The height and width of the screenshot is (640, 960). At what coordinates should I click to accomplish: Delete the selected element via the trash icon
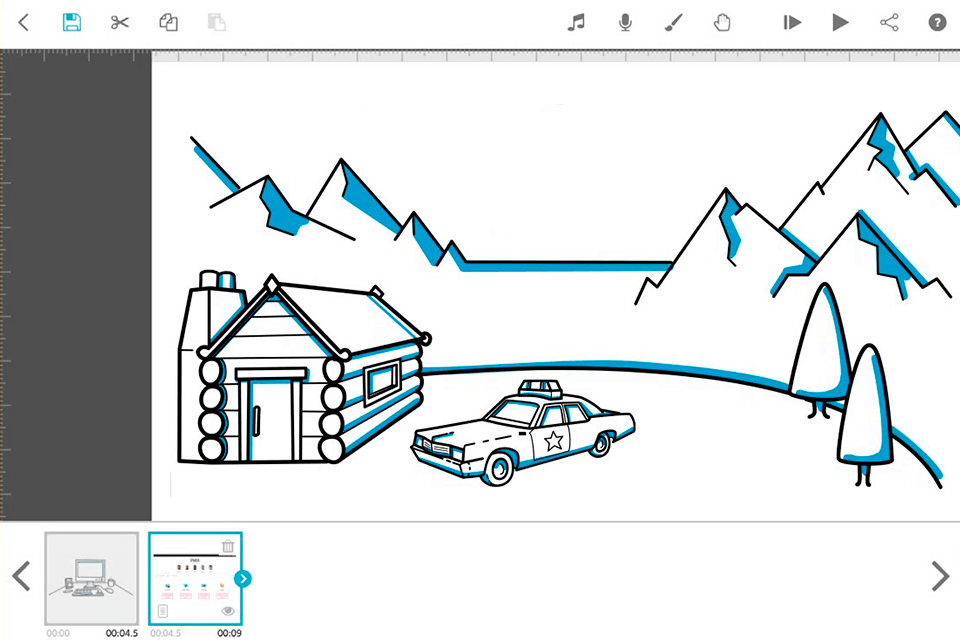click(228, 547)
